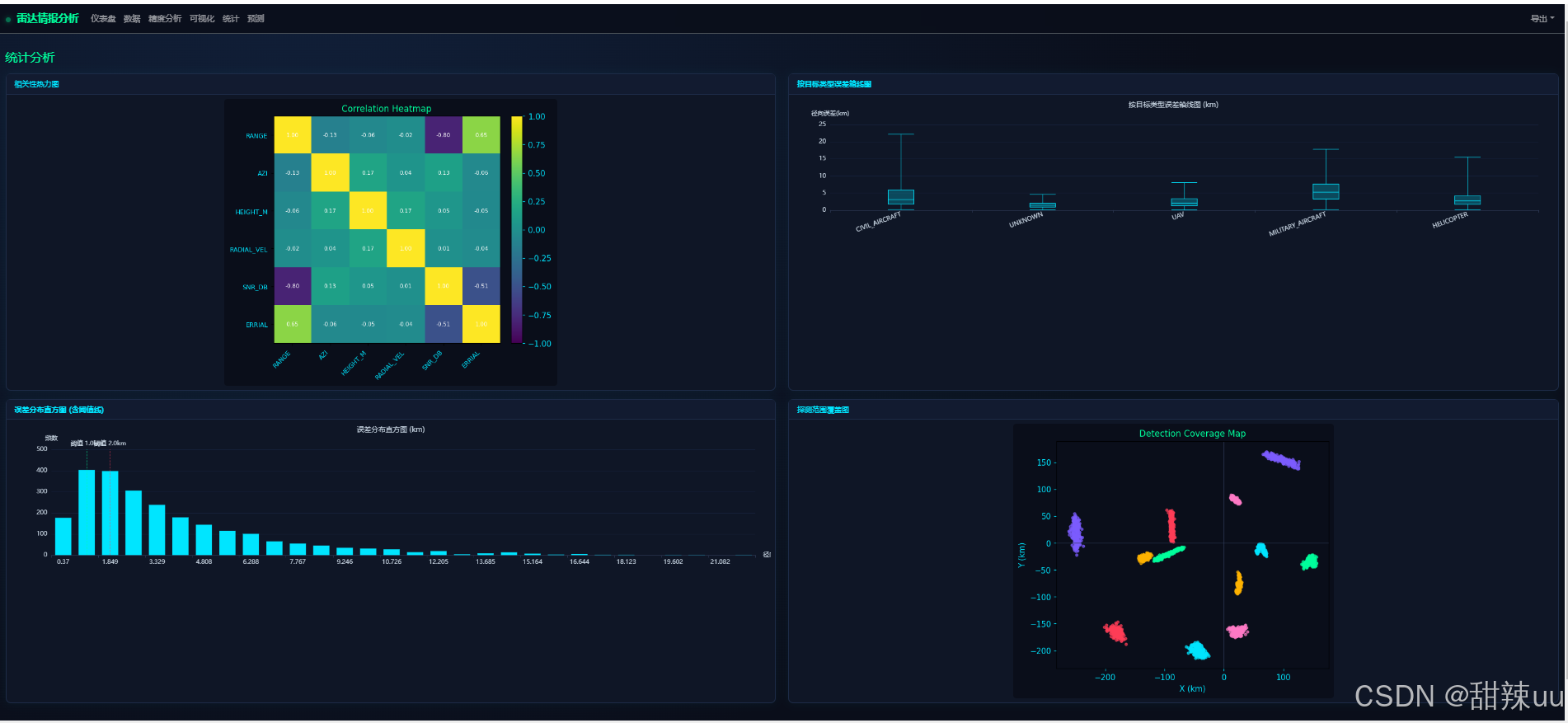The image size is (1568, 723).
Task: Click the histogram bar above 4.808
Action: [x=204, y=539]
